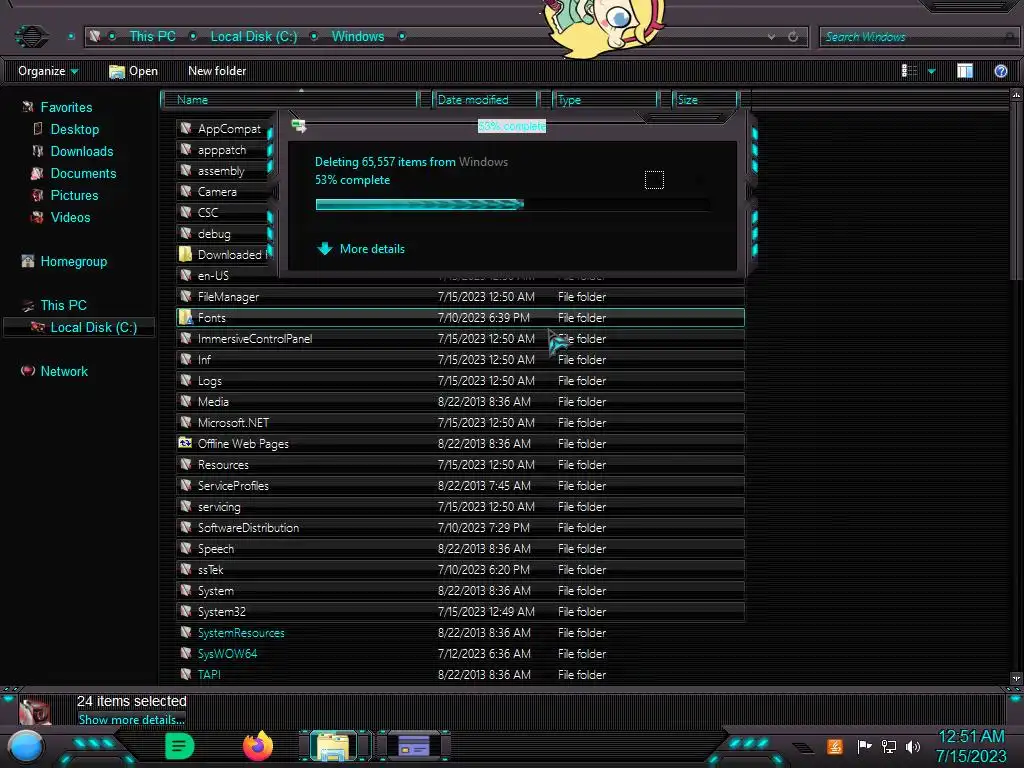
Task: Click the cancel box in the delete dialog
Action: tap(654, 180)
